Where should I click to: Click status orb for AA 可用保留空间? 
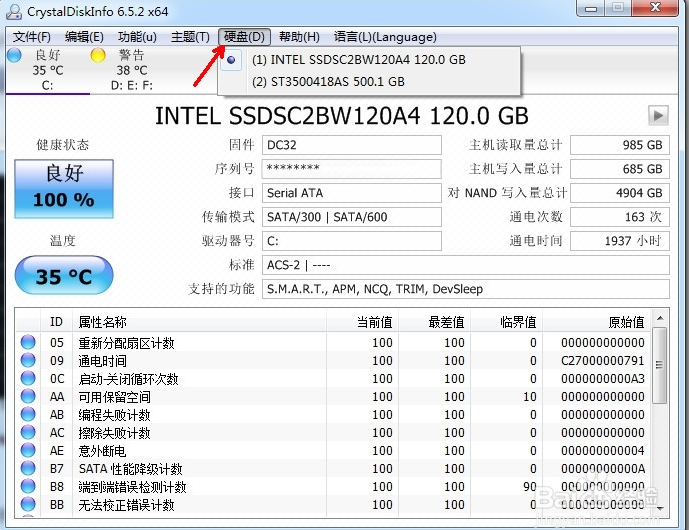[x=28, y=396]
